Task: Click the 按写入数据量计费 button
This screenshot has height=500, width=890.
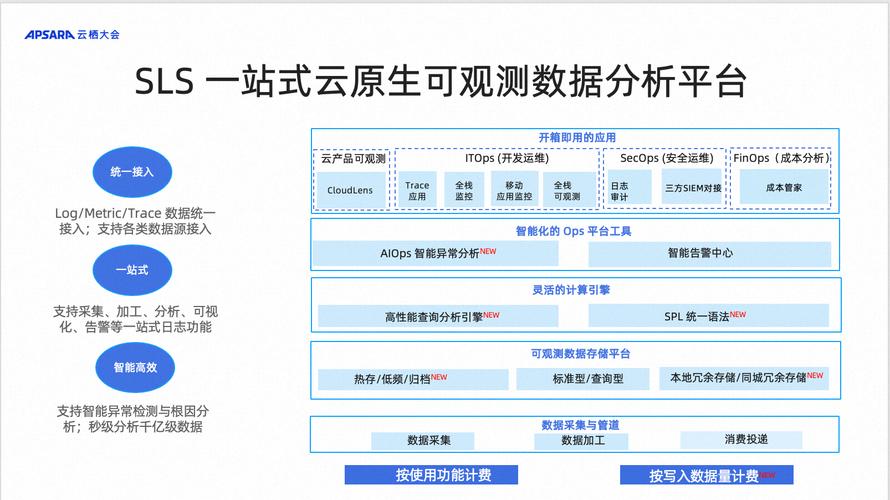Action: [x=707, y=475]
